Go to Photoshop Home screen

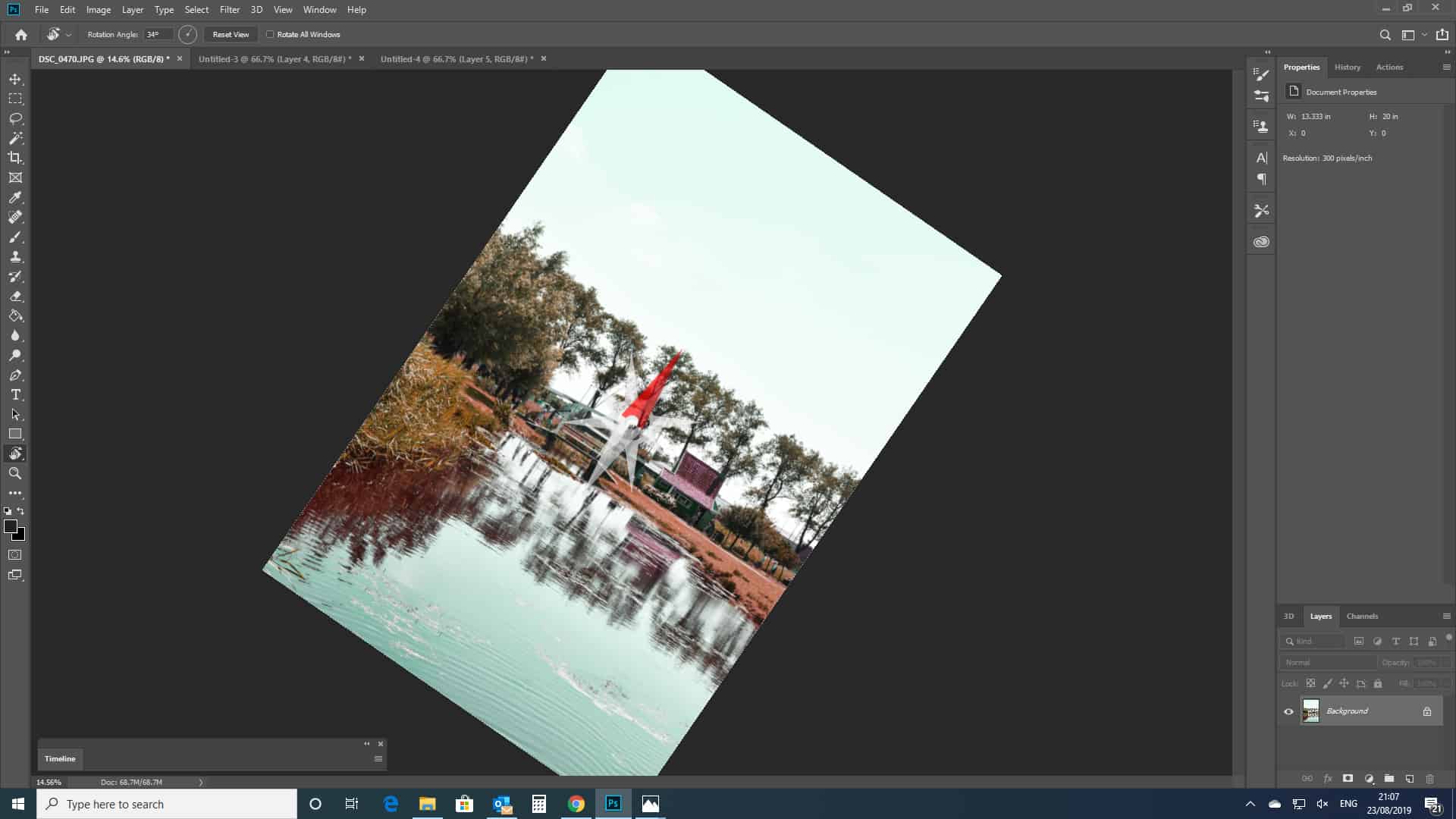click(x=21, y=35)
